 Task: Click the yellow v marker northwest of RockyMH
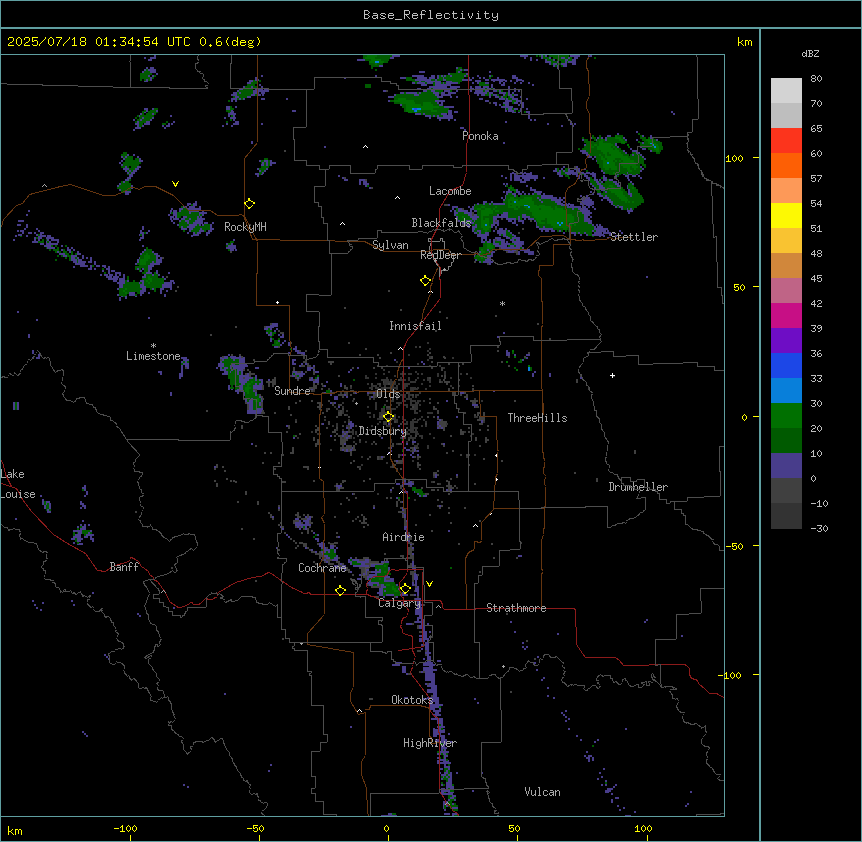(x=175, y=184)
